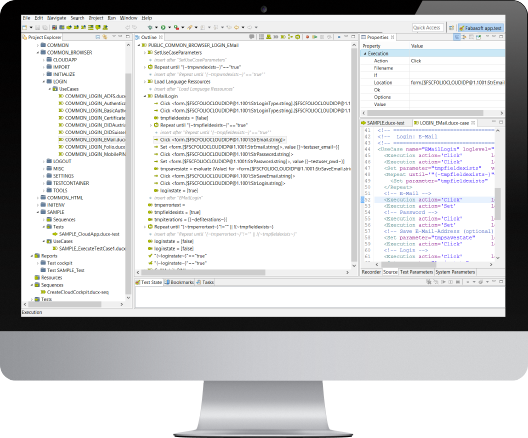Open the Window menu
528x438 pixels.
pyautogui.click(x=129, y=18)
